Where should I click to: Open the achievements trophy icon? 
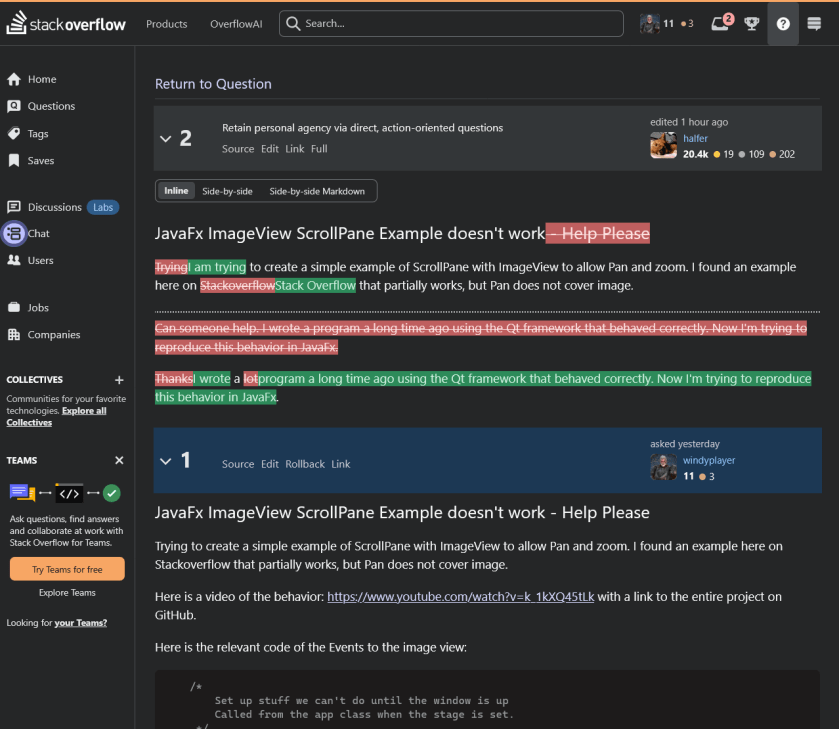751,24
